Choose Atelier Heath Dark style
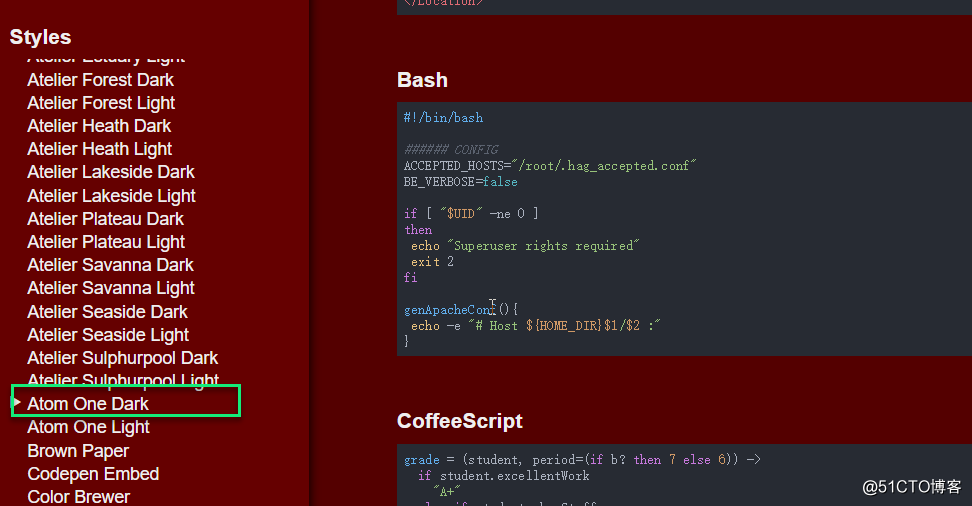The height and width of the screenshot is (506, 972). coord(99,126)
